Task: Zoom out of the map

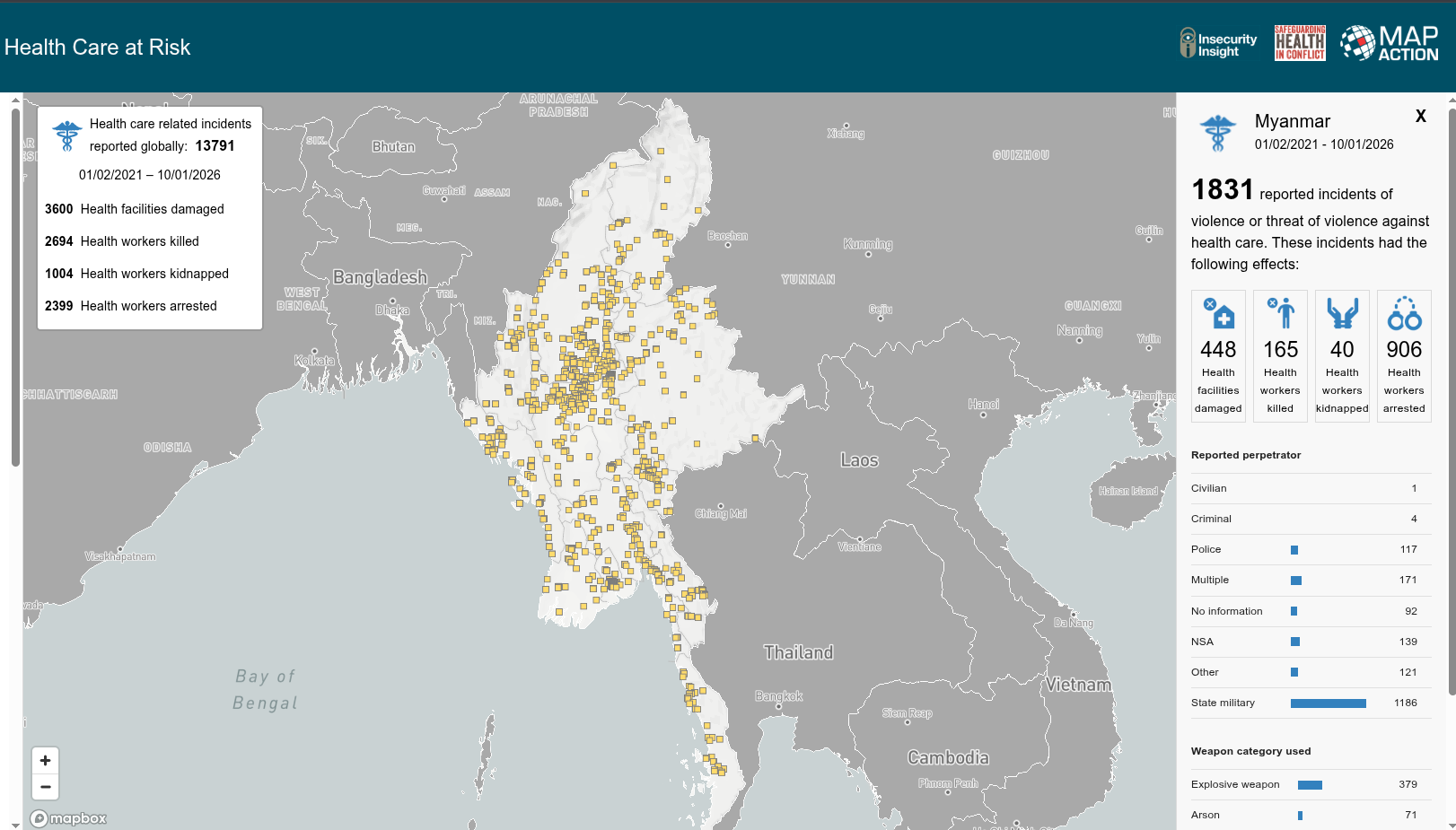Action: click(46, 787)
